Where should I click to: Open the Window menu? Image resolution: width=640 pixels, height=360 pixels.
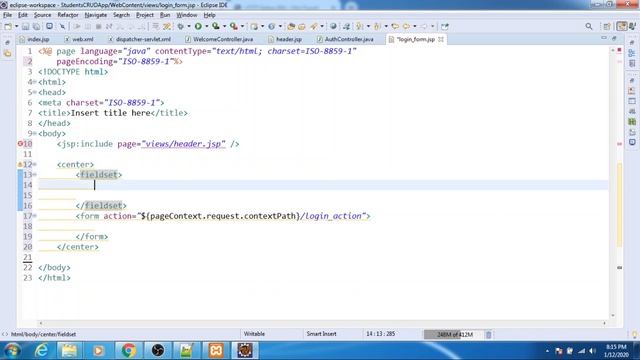coord(187,15)
